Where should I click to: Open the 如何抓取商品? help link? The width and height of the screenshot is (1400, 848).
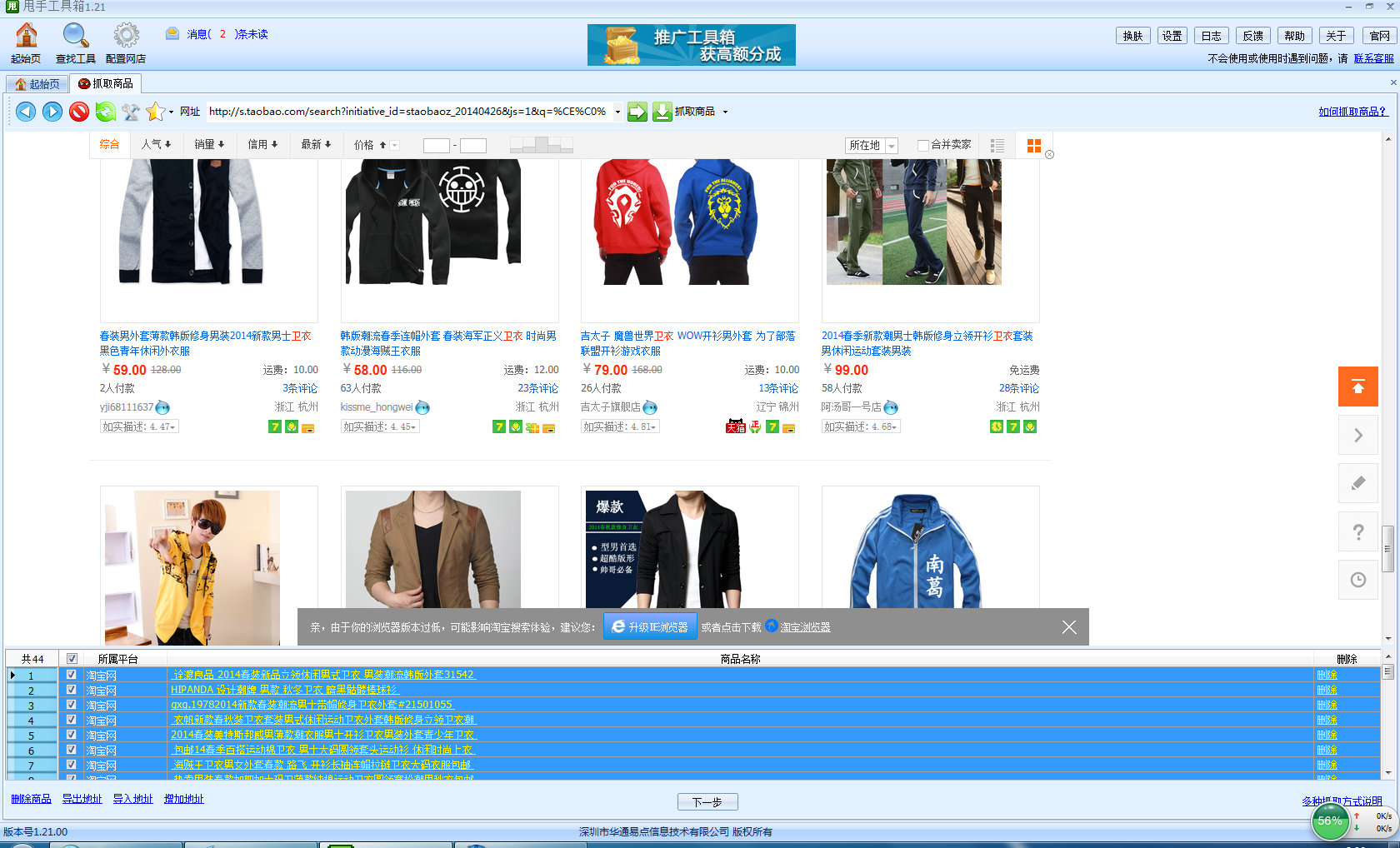click(1353, 112)
